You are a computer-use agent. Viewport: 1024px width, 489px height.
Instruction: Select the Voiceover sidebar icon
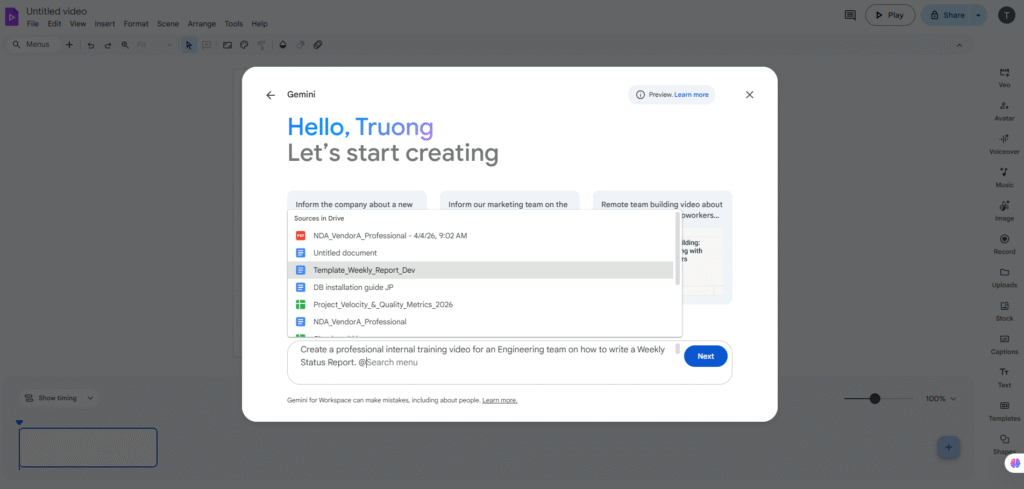point(1004,143)
